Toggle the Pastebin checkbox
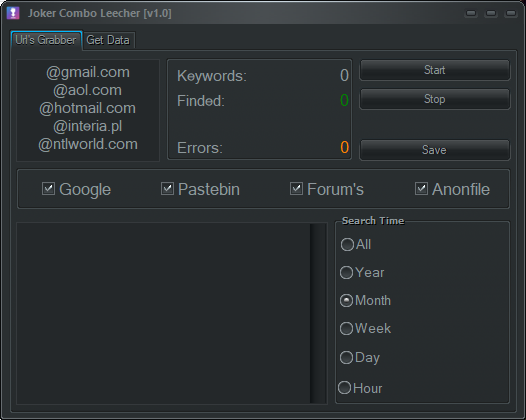 coord(167,189)
